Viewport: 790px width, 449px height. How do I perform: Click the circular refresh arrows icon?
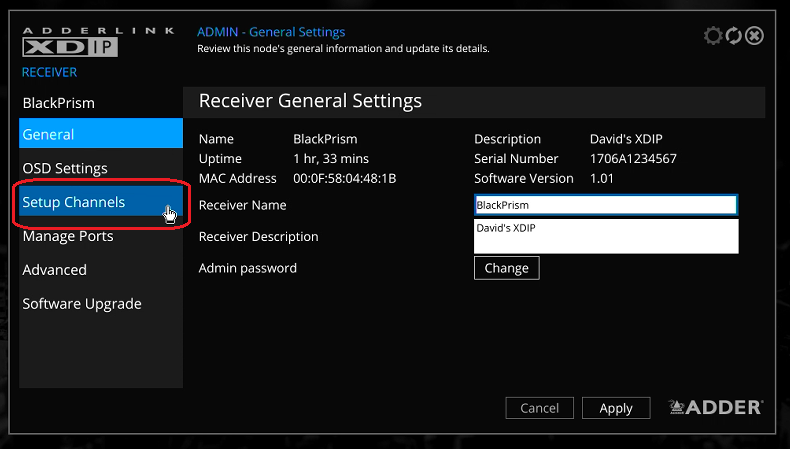(734, 36)
